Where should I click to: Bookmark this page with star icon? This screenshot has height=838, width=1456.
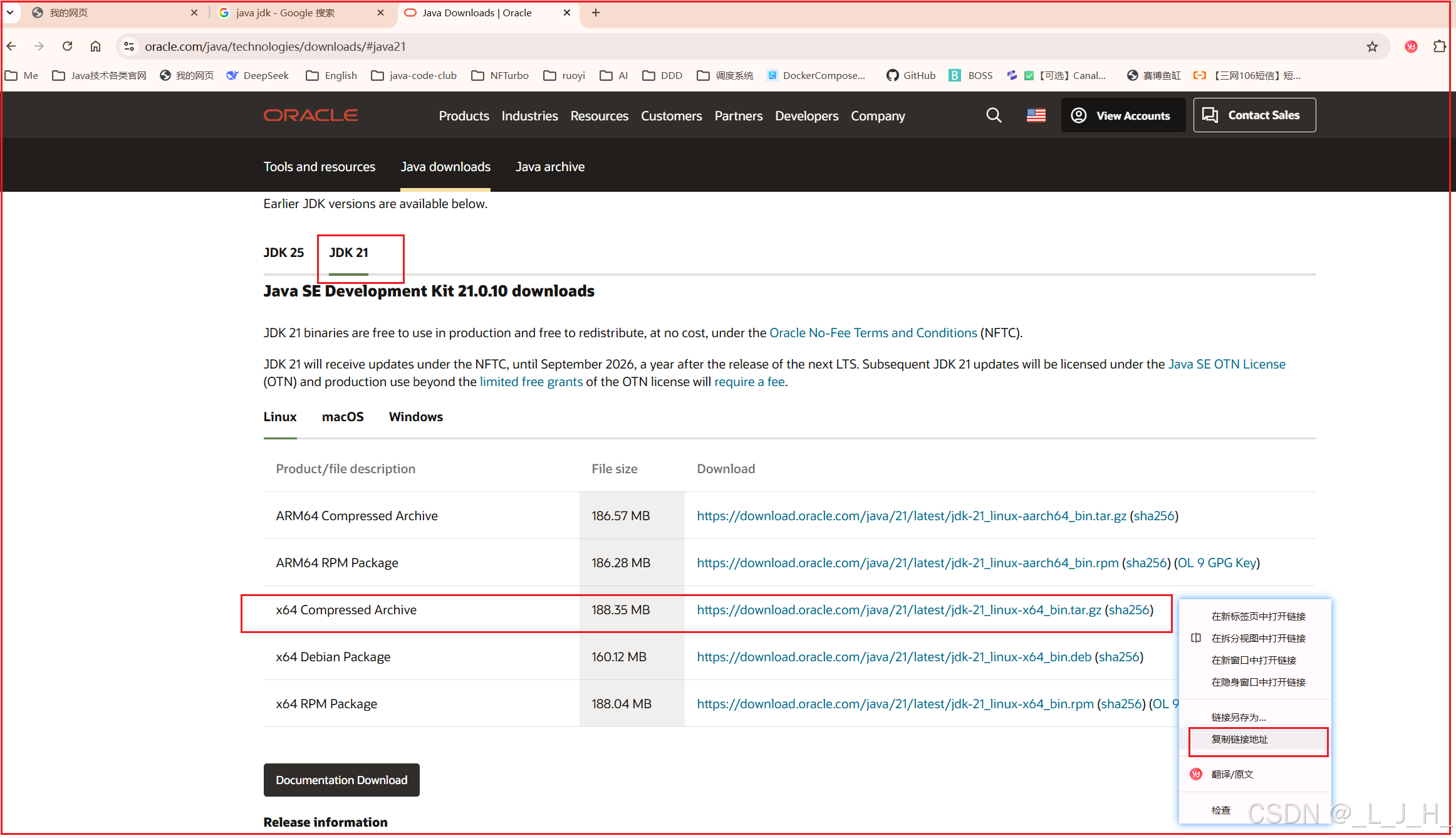[1372, 46]
